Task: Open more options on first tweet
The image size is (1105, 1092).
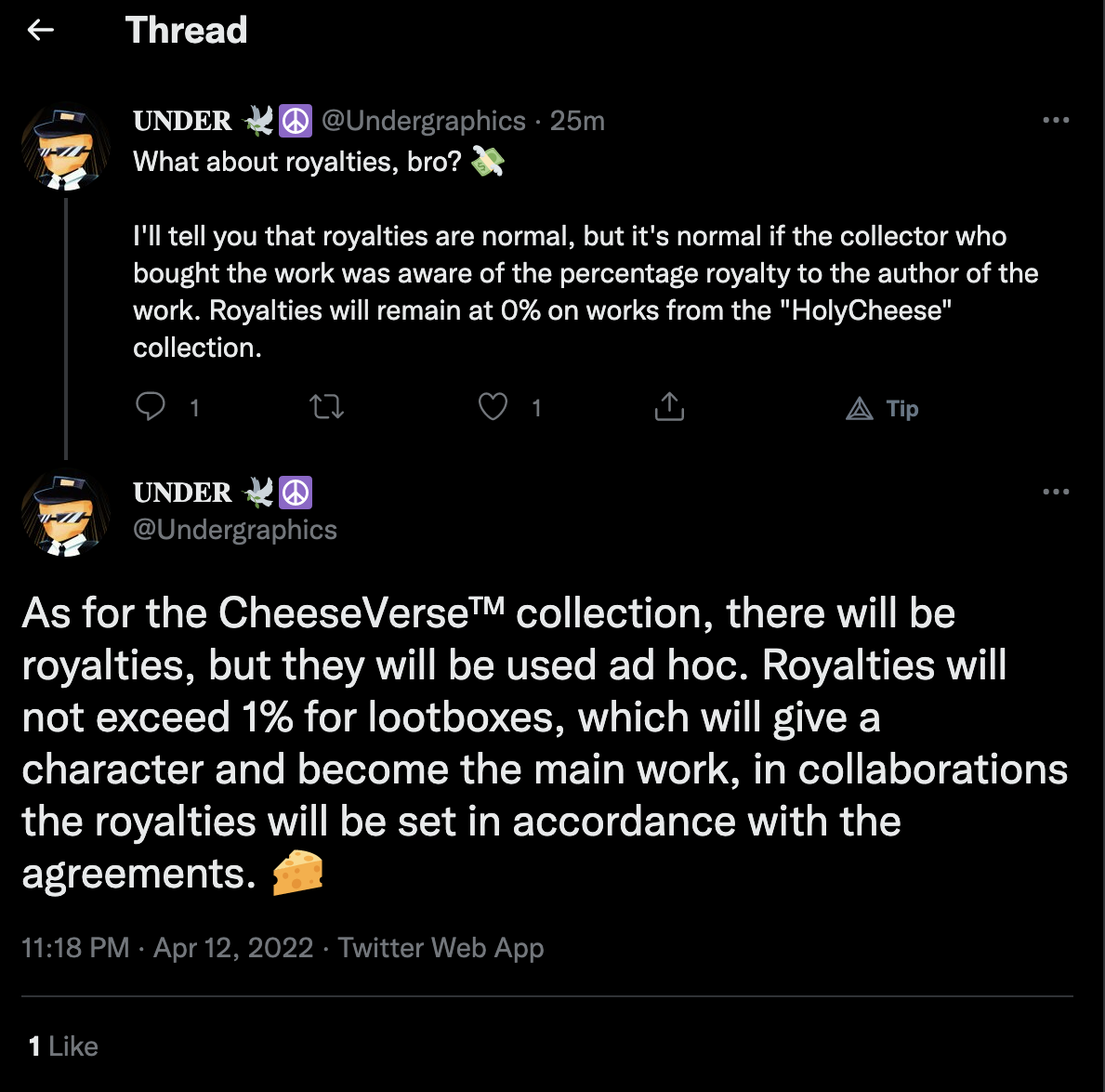Action: pos(1056,120)
